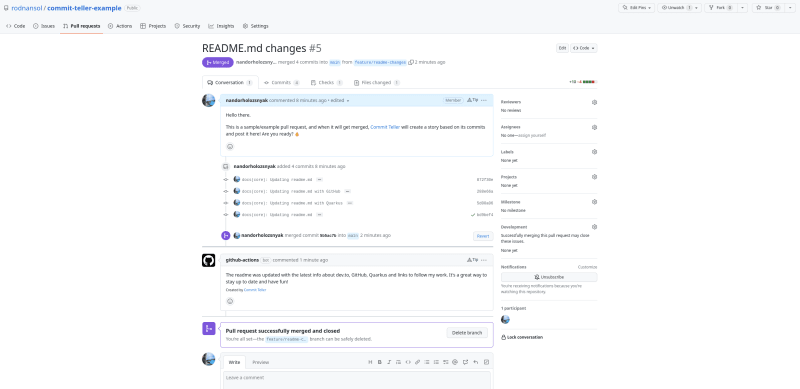Insert code using the comment toolbar icon
The image size is (800, 389).
tap(408, 362)
